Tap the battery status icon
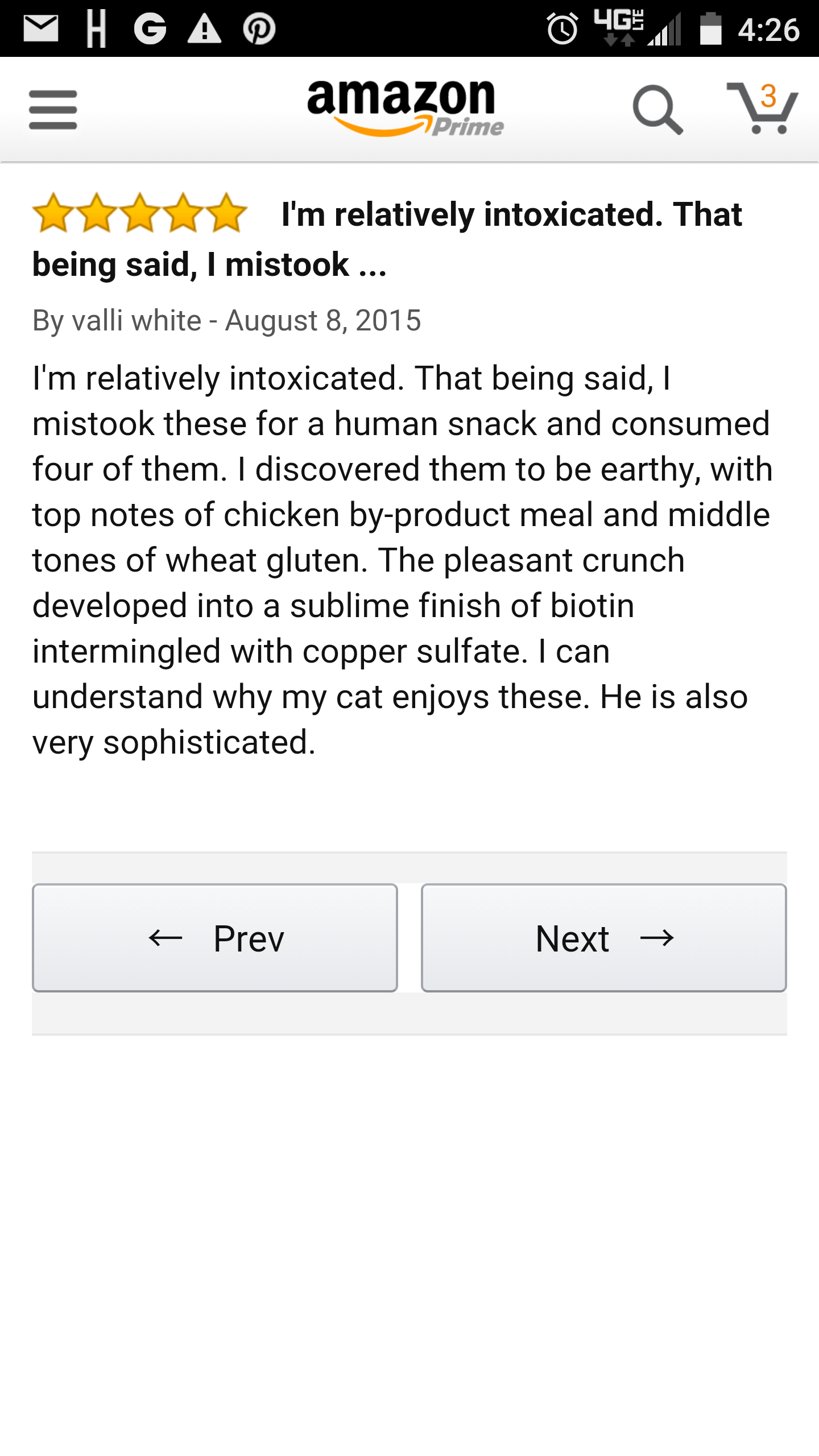Image resolution: width=819 pixels, height=1456 pixels. tap(710, 29)
